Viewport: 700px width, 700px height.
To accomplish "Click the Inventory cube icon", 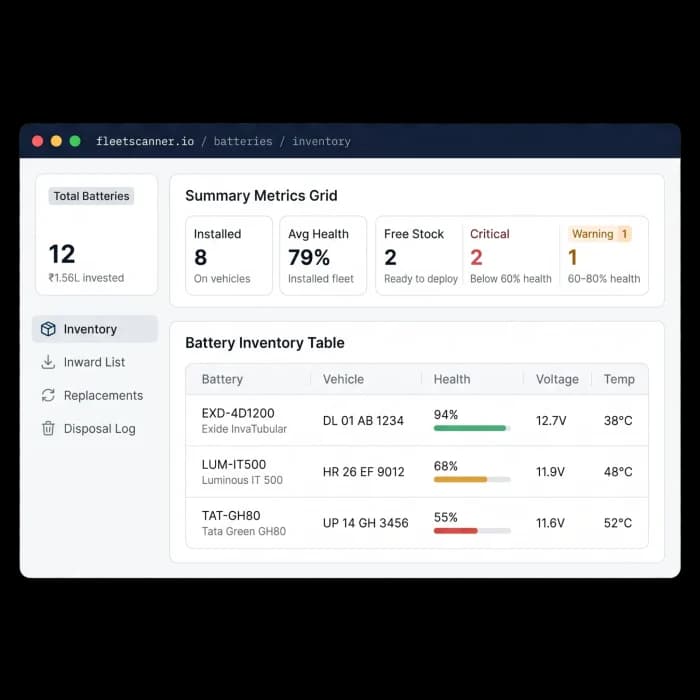I will (48, 329).
